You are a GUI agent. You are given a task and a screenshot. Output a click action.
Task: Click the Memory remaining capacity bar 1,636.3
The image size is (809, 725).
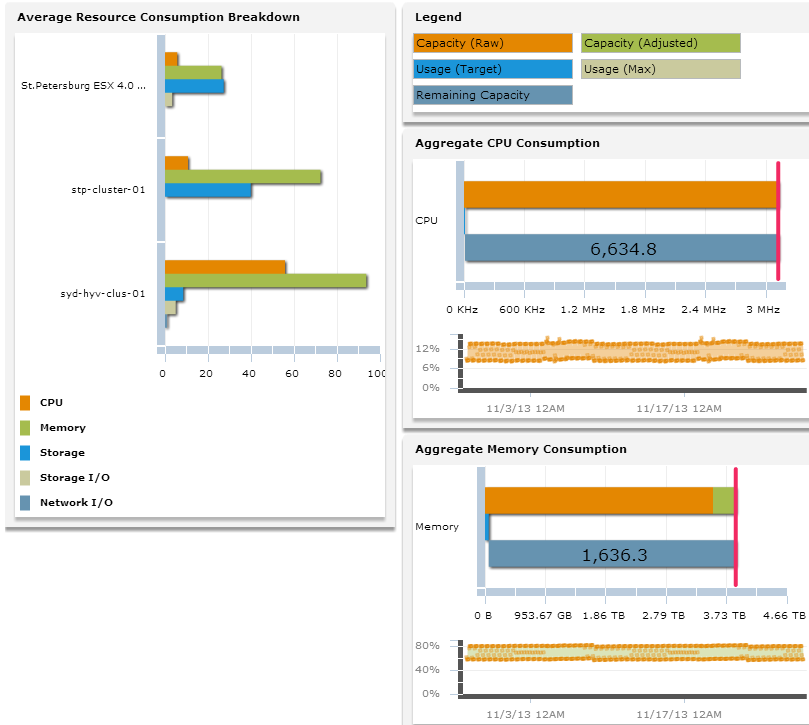612,554
